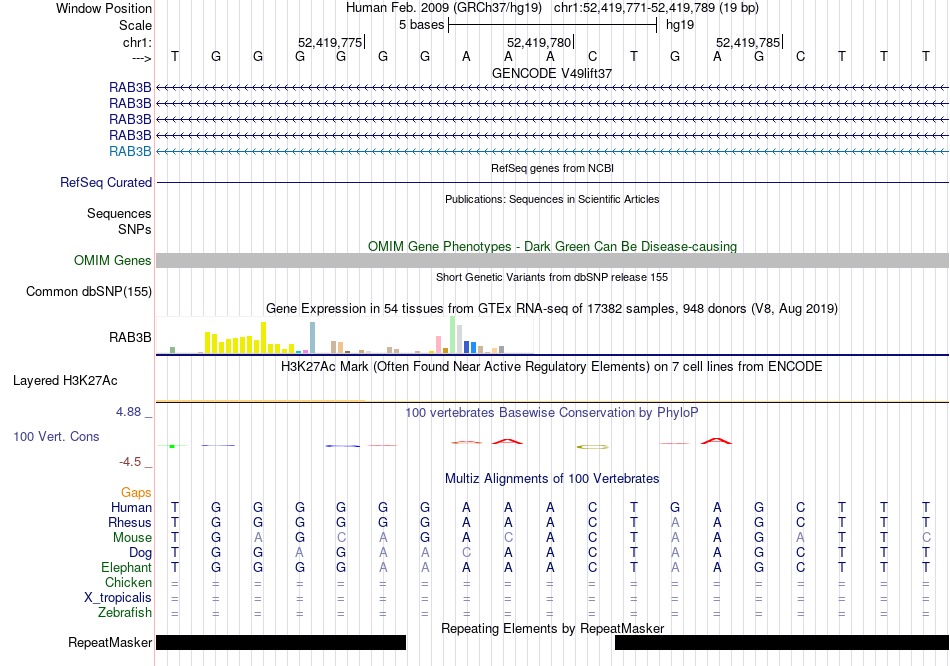The image size is (950, 666).
Task: Click the 52,419,780 coordinate marker
Action: tap(540, 42)
